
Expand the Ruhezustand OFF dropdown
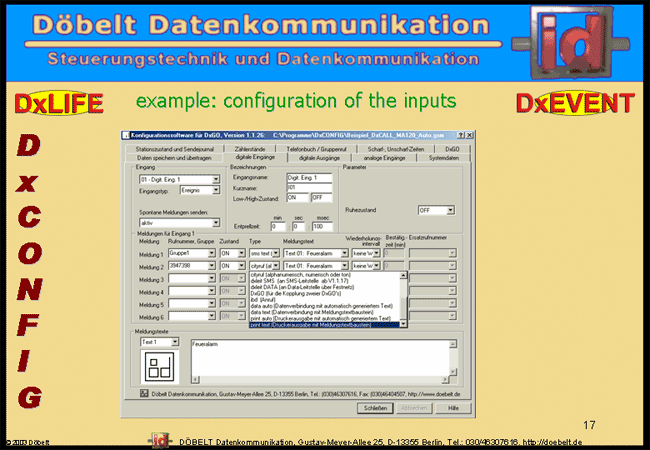(451, 210)
